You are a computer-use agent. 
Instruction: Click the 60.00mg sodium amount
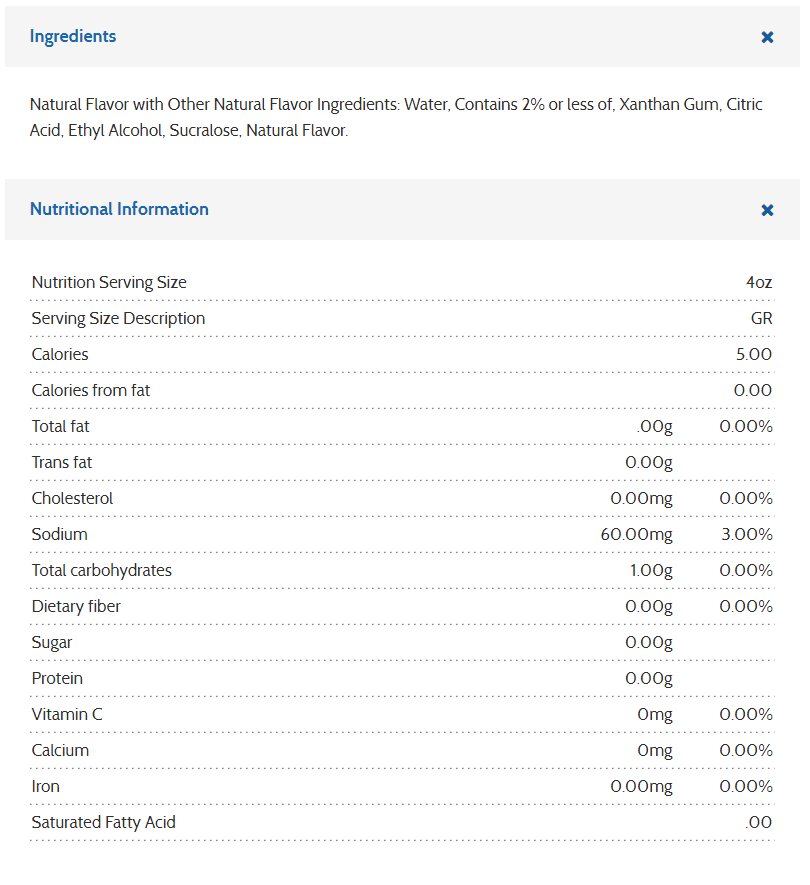636,534
